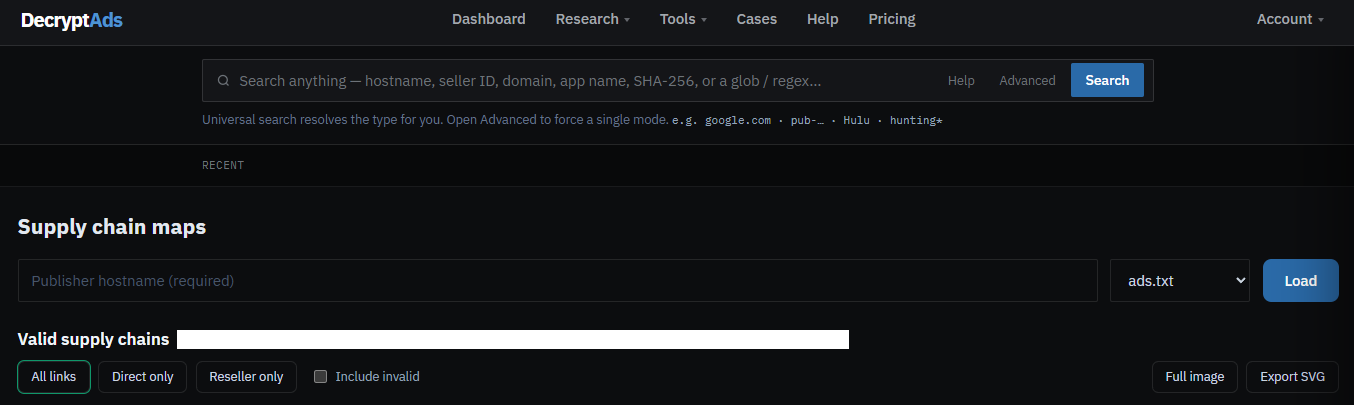Click the DecryptAds logo
Viewport: 1354px width, 405px height.
[72, 19]
